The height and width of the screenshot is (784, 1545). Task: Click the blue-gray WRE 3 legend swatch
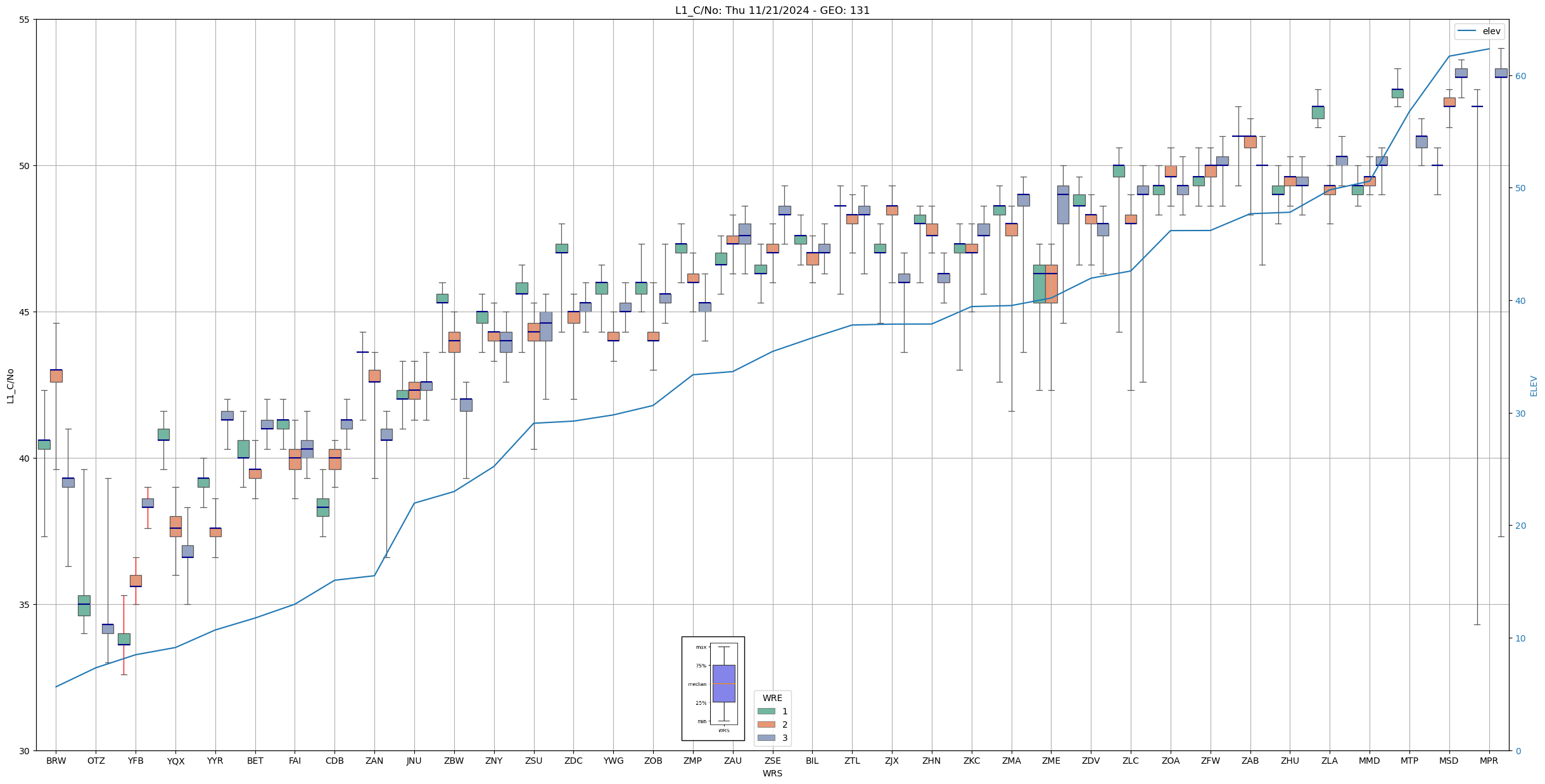click(x=766, y=738)
